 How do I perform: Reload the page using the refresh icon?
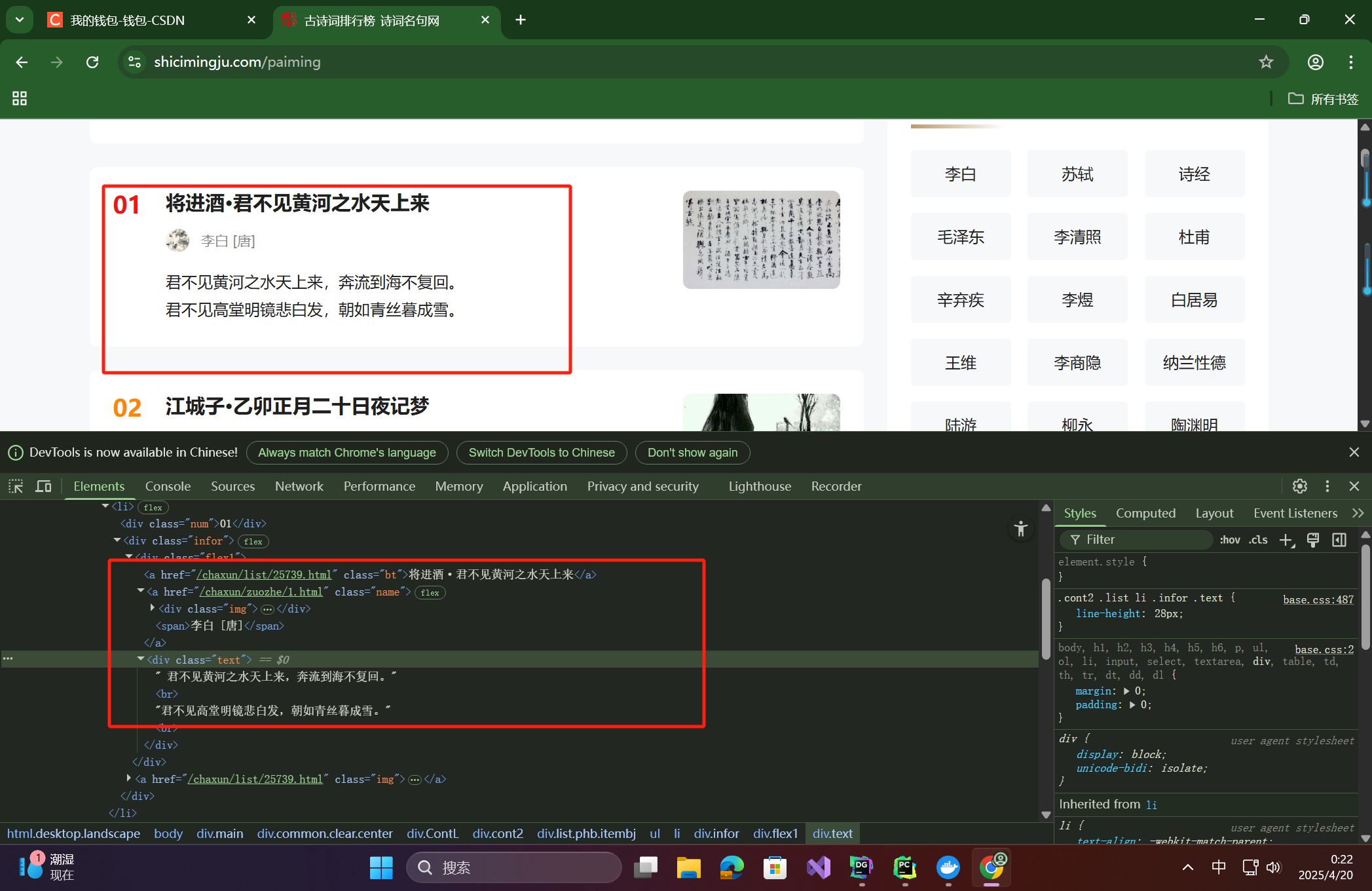tap(92, 62)
